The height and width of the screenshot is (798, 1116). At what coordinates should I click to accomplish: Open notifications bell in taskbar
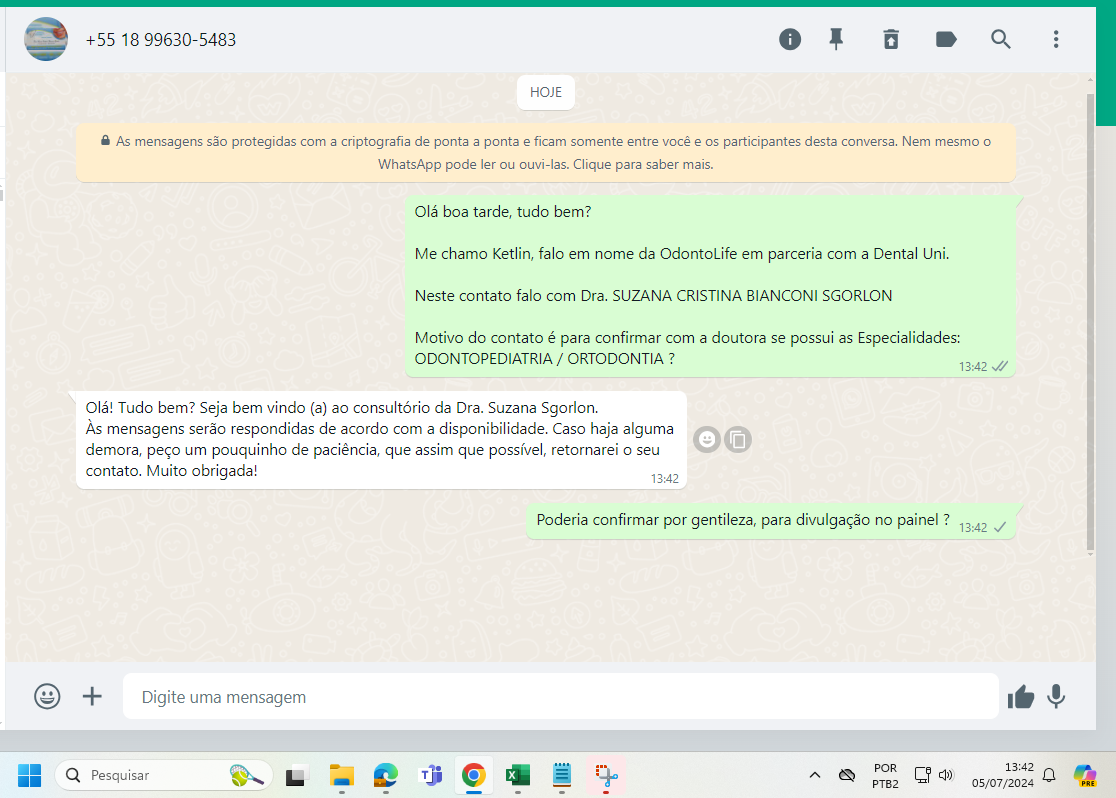(1049, 775)
